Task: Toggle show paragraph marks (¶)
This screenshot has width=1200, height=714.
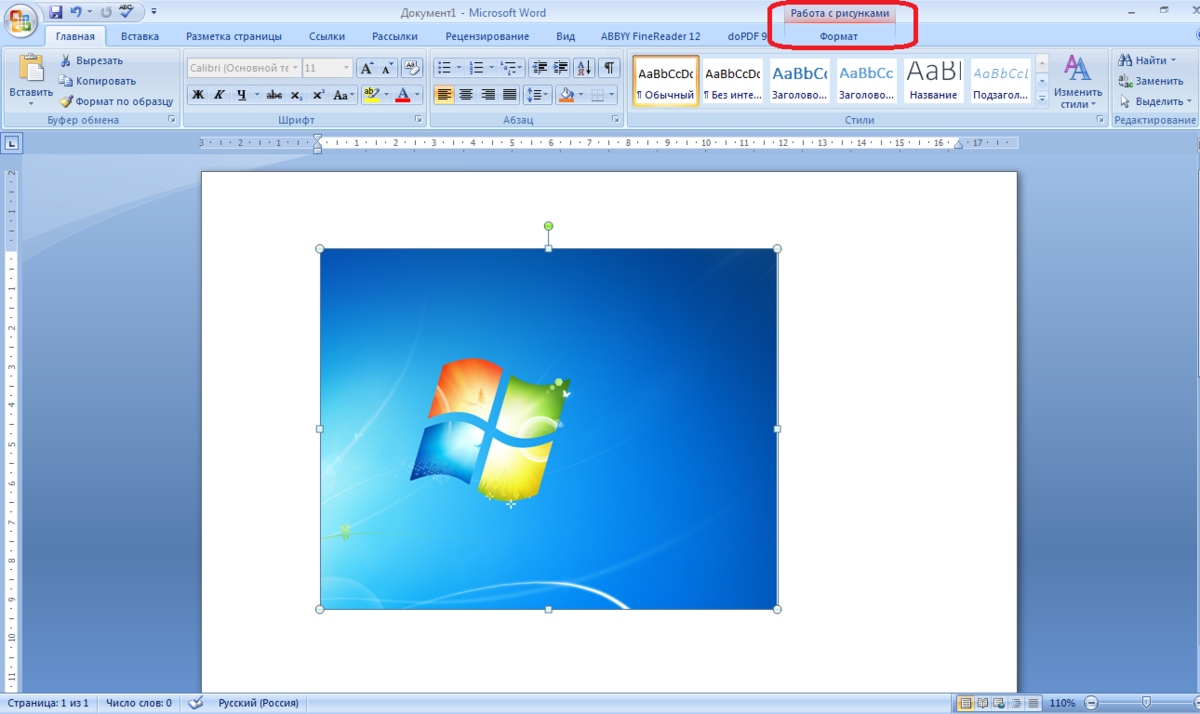Action: pyautogui.click(x=609, y=68)
